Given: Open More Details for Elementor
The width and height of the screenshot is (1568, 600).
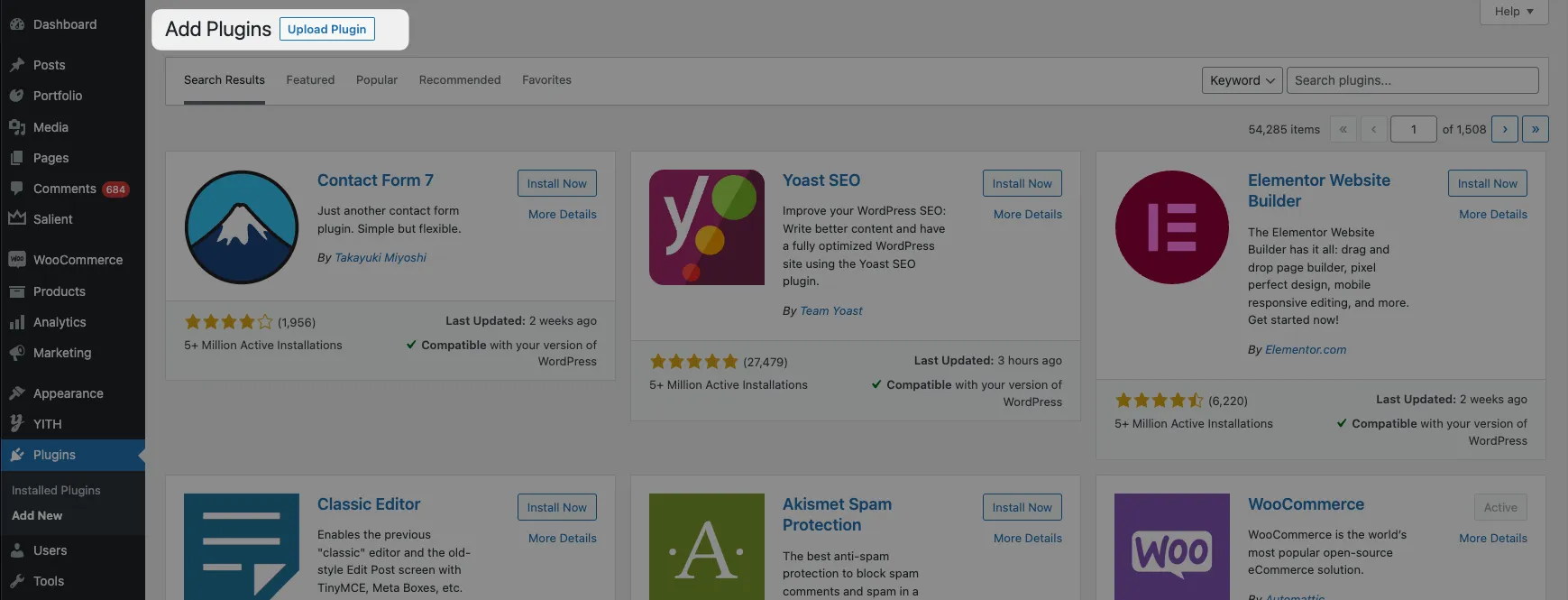Looking at the screenshot, I should (x=1493, y=215).
